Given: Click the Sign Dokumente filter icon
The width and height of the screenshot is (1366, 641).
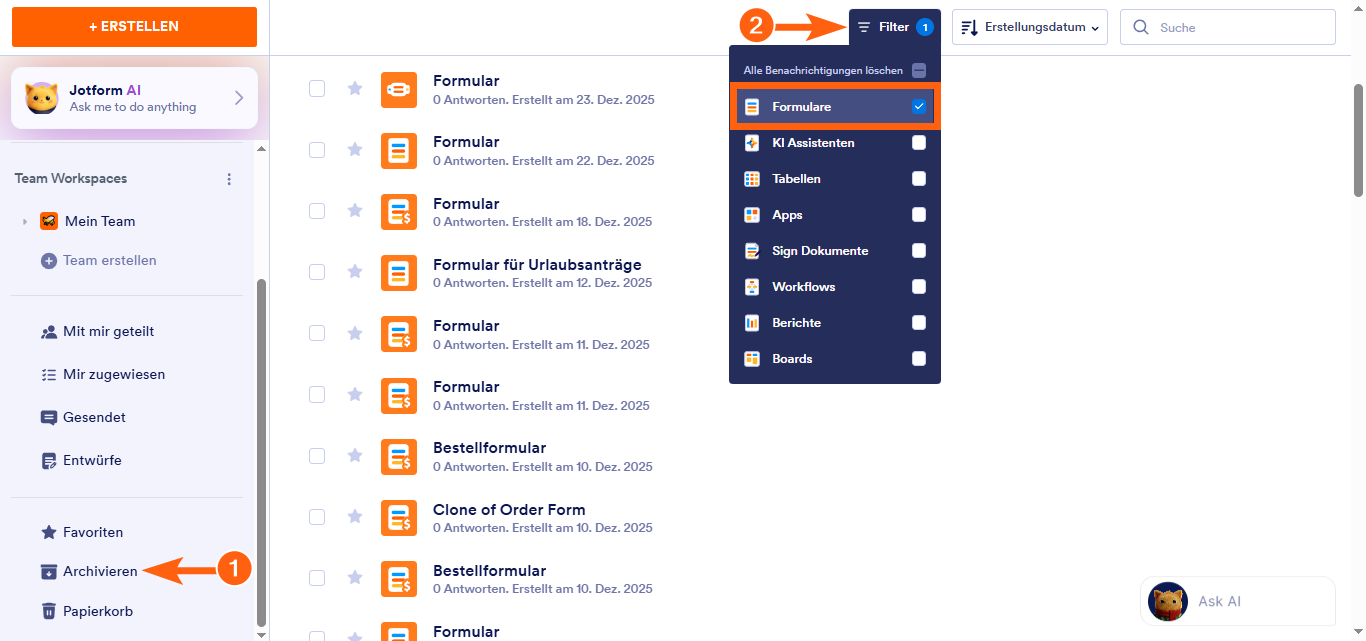Looking at the screenshot, I should [x=752, y=251].
